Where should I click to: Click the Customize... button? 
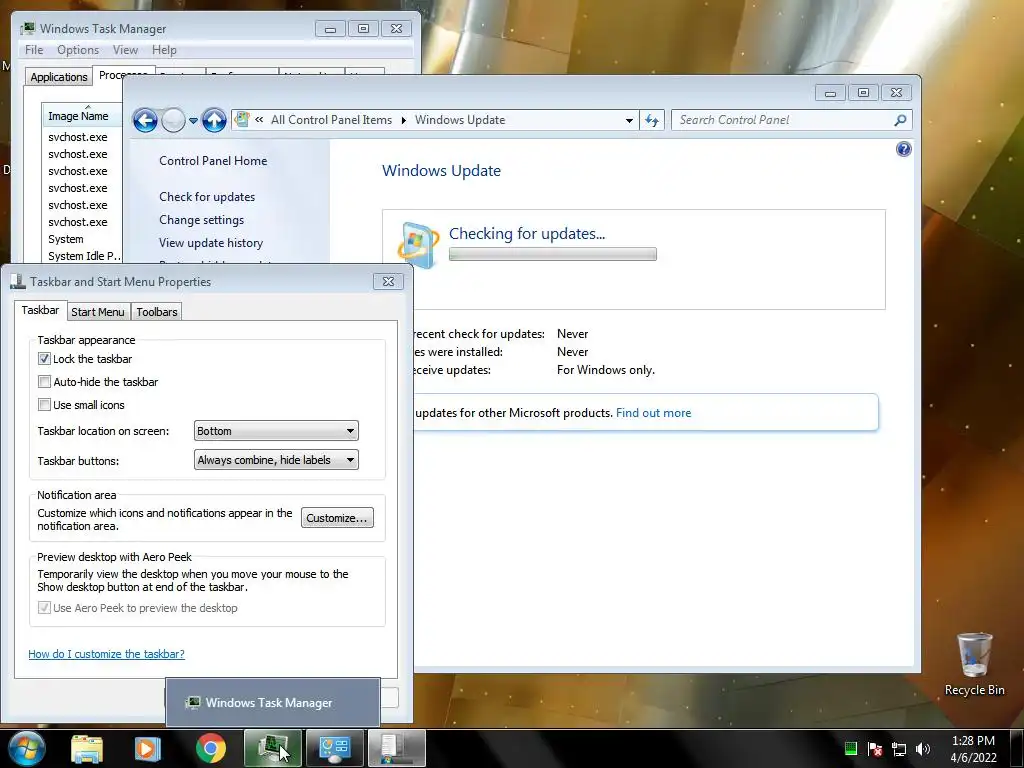(x=337, y=518)
